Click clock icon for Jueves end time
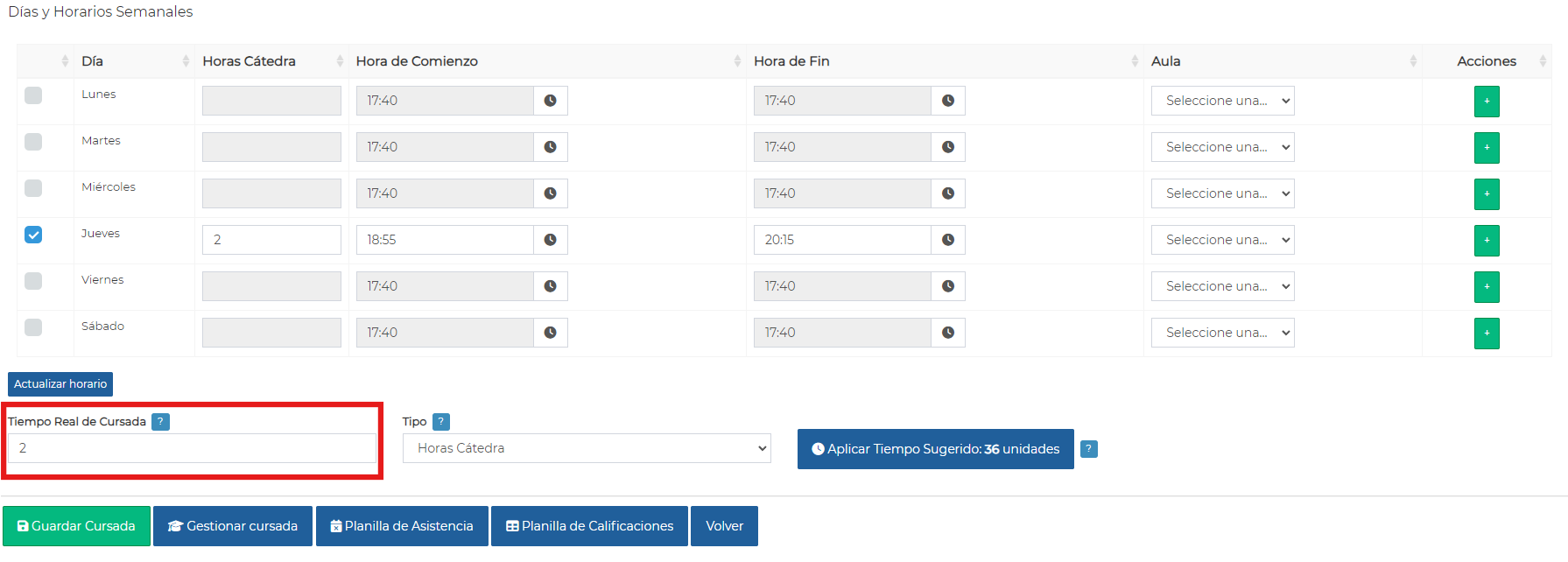The image size is (1568, 562). coord(947,240)
